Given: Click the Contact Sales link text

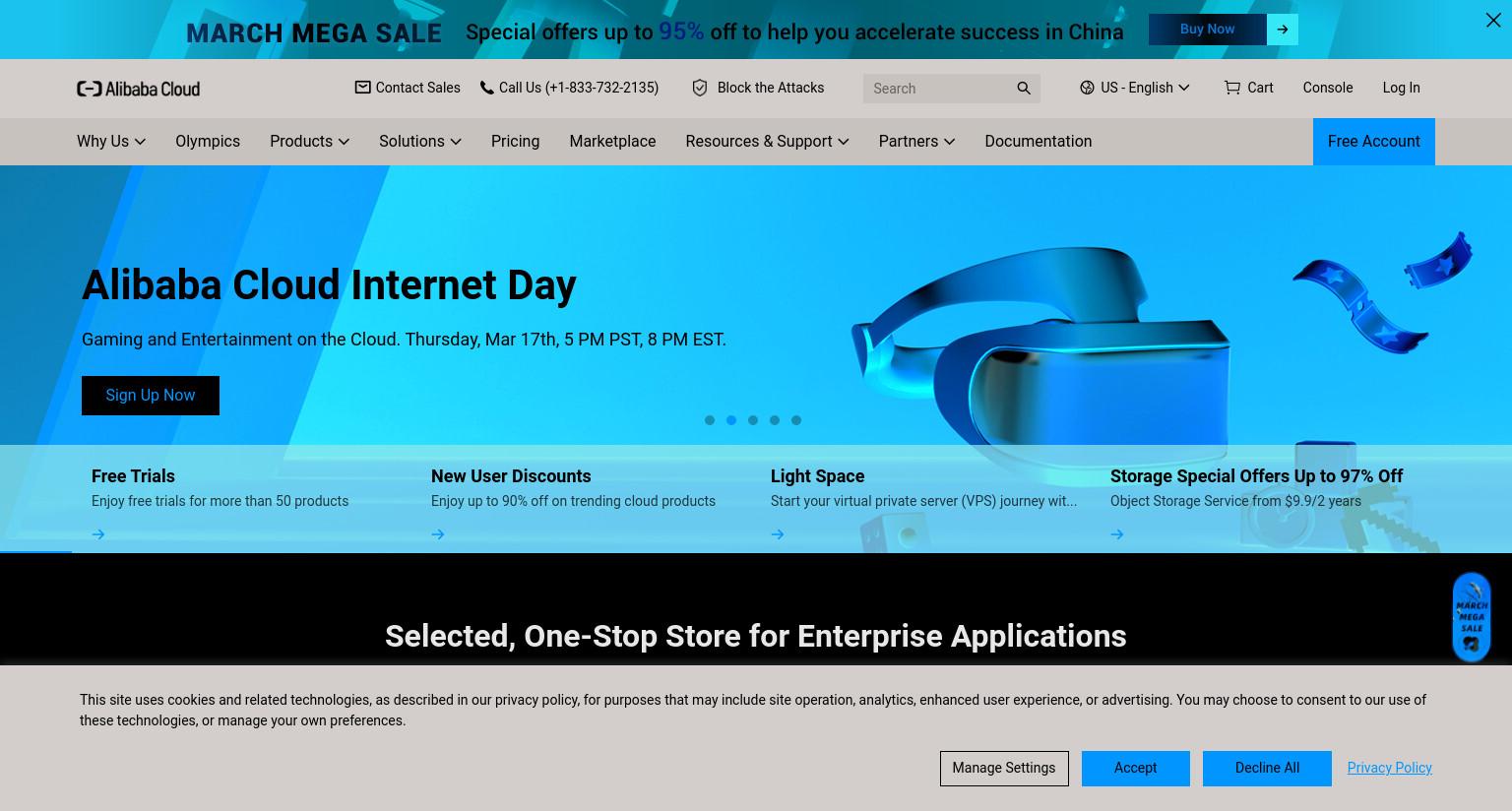Looking at the screenshot, I should pyautogui.click(x=418, y=88).
